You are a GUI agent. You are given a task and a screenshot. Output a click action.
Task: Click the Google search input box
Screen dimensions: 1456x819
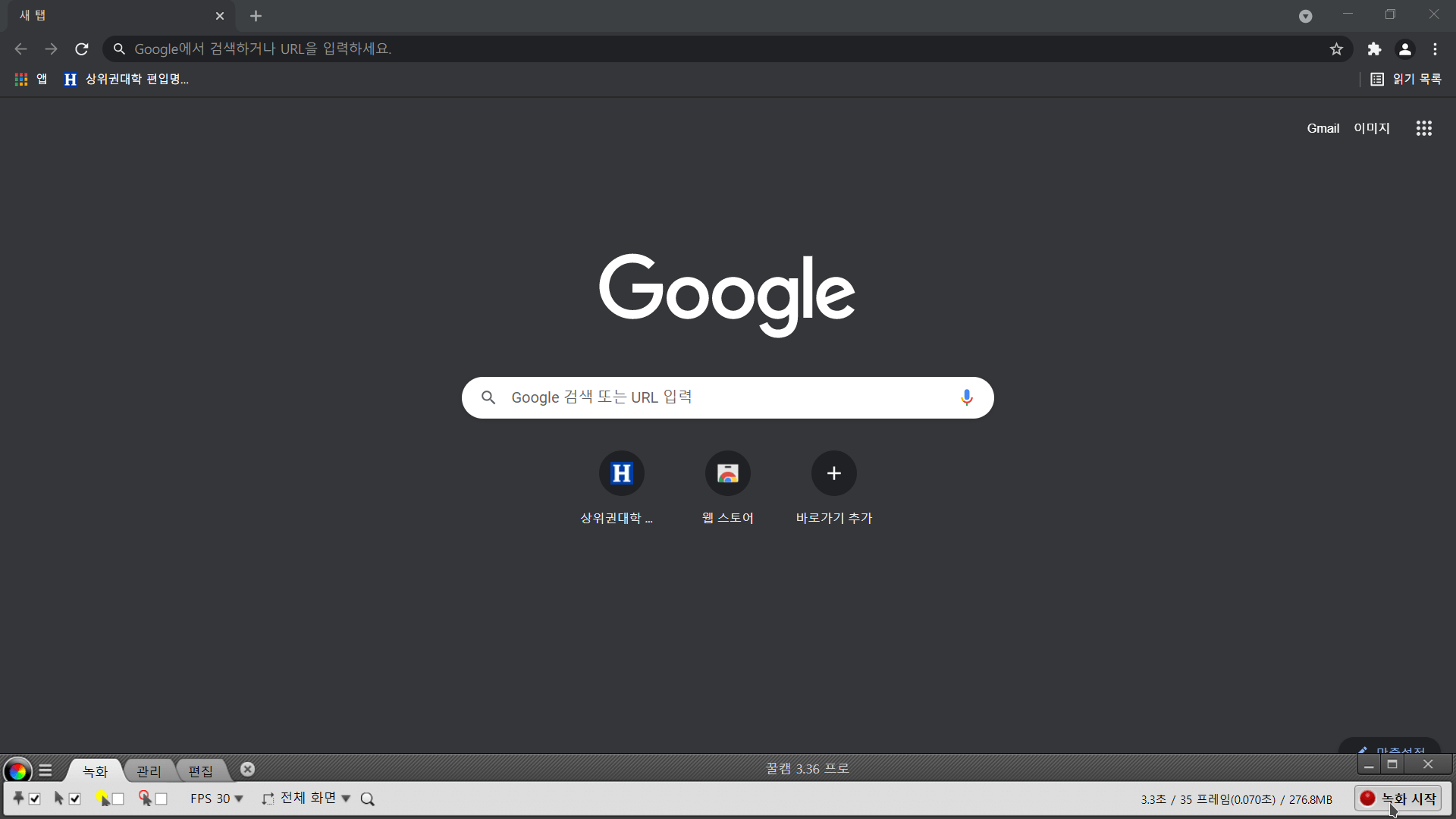(x=720, y=397)
